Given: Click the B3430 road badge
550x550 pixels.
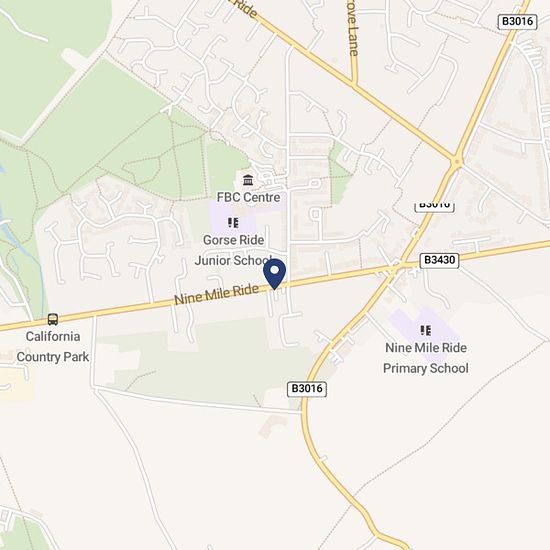Looking at the screenshot, I should point(440,260).
